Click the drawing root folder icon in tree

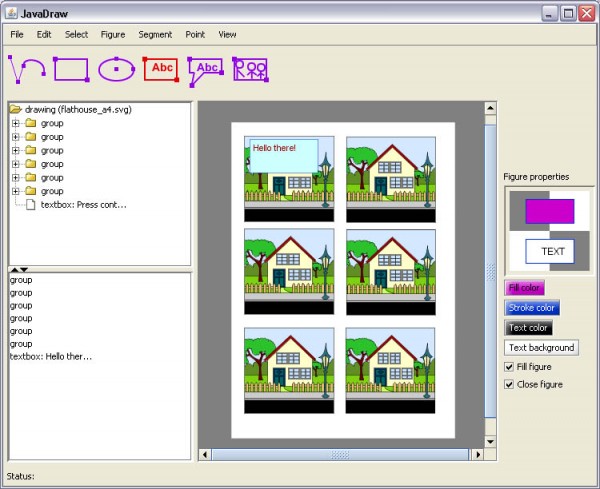[16, 109]
